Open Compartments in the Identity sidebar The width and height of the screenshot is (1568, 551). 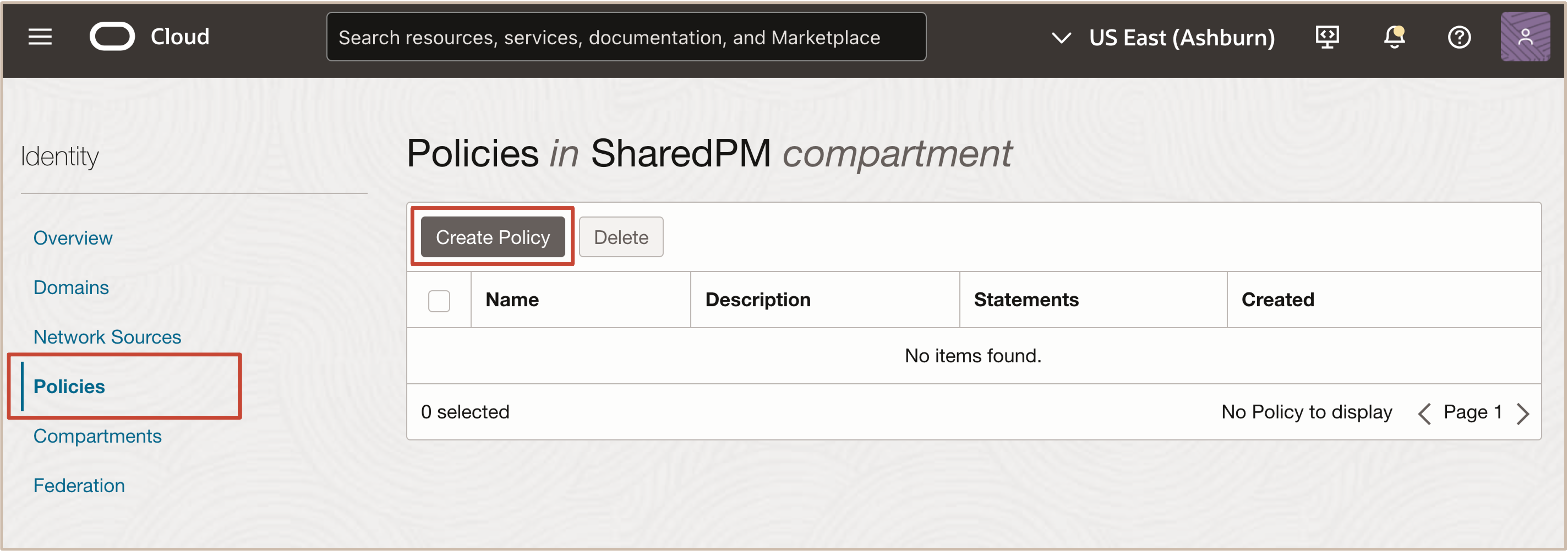[x=98, y=436]
